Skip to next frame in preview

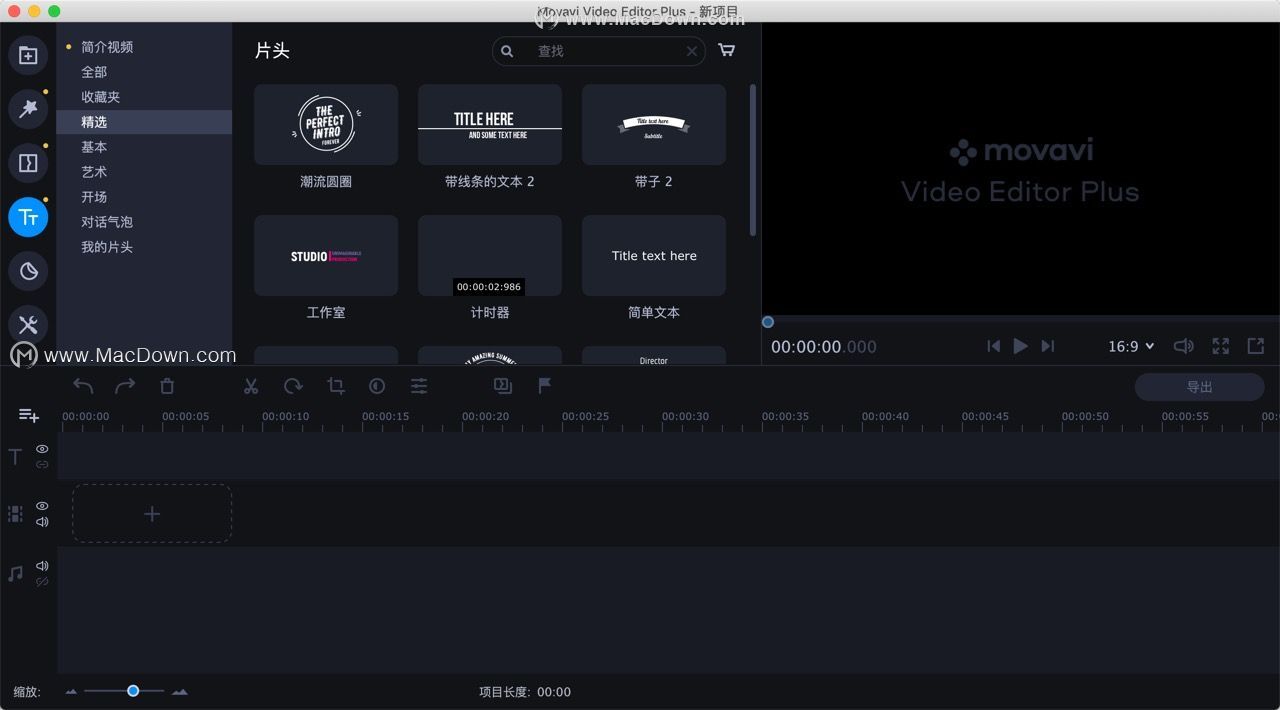click(x=1048, y=346)
